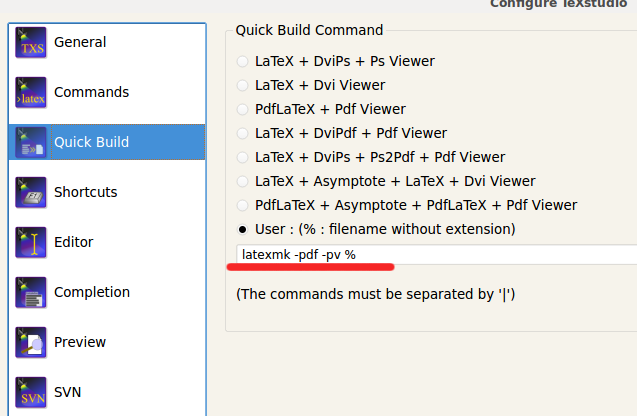
Task: Select LaTeX + DviPs + Ps Viewer option
Action: point(243,61)
